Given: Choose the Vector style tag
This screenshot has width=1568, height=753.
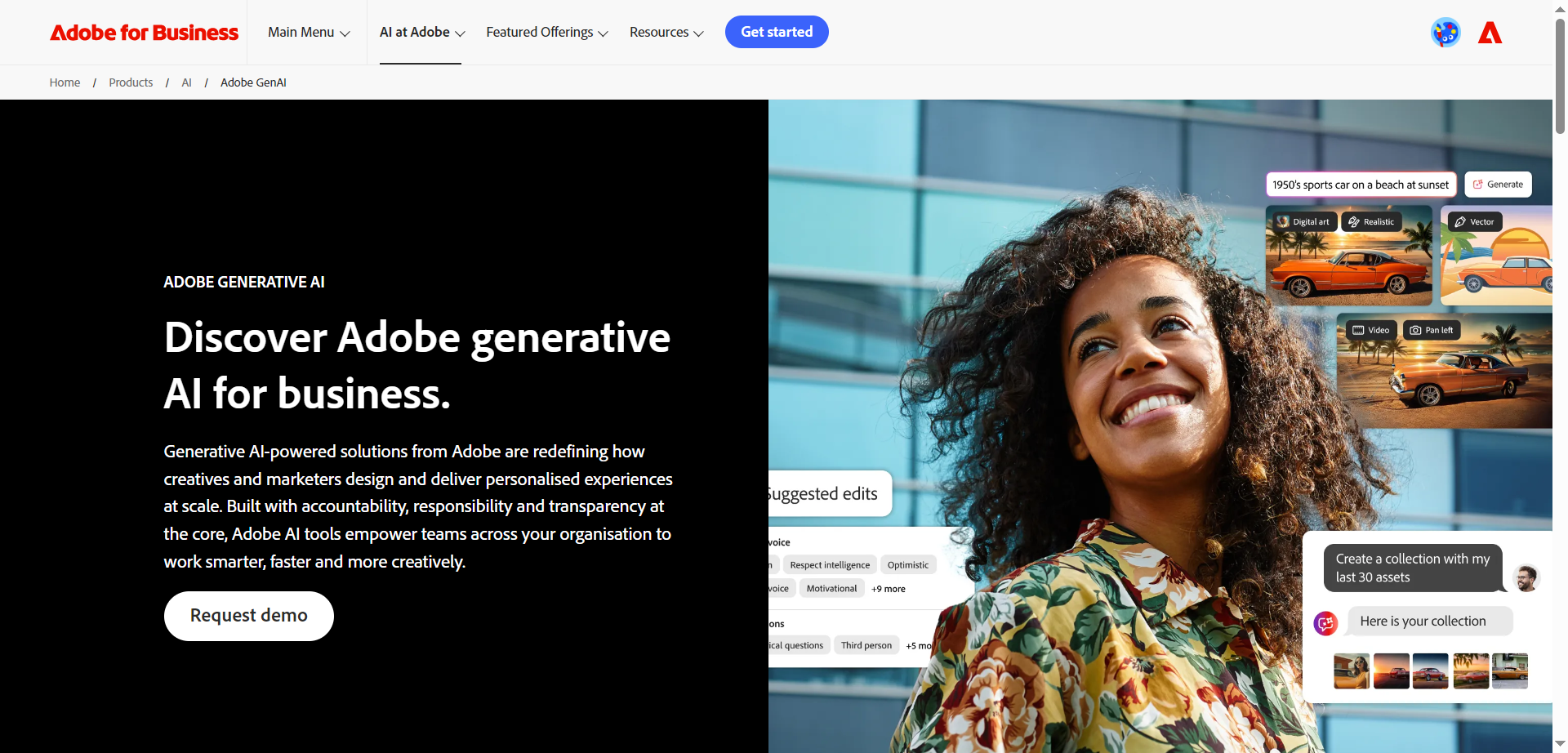Looking at the screenshot, I should click(x=1474, y=221).
